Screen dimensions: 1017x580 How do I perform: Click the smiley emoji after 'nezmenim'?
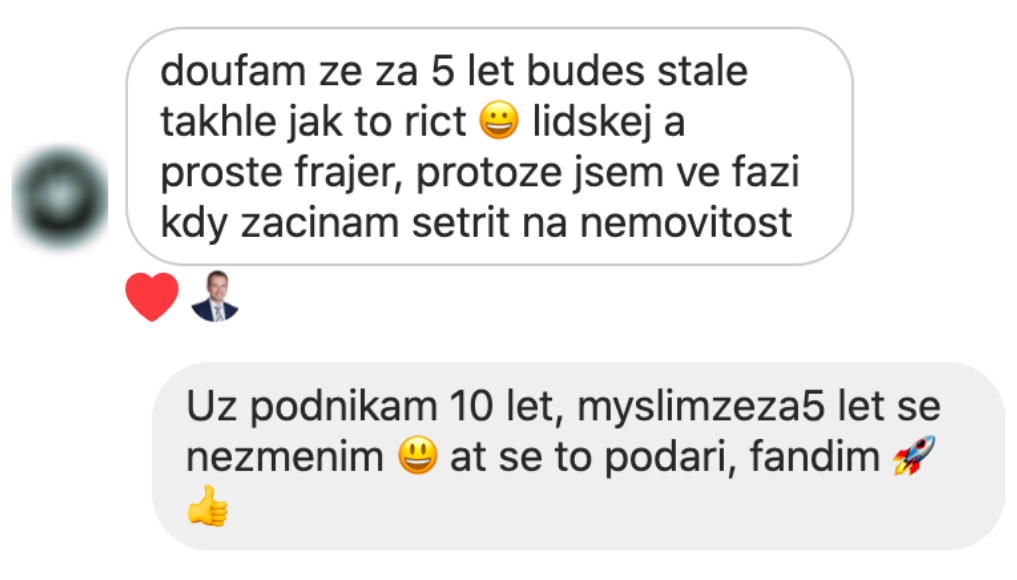click(x=417, y=455)
